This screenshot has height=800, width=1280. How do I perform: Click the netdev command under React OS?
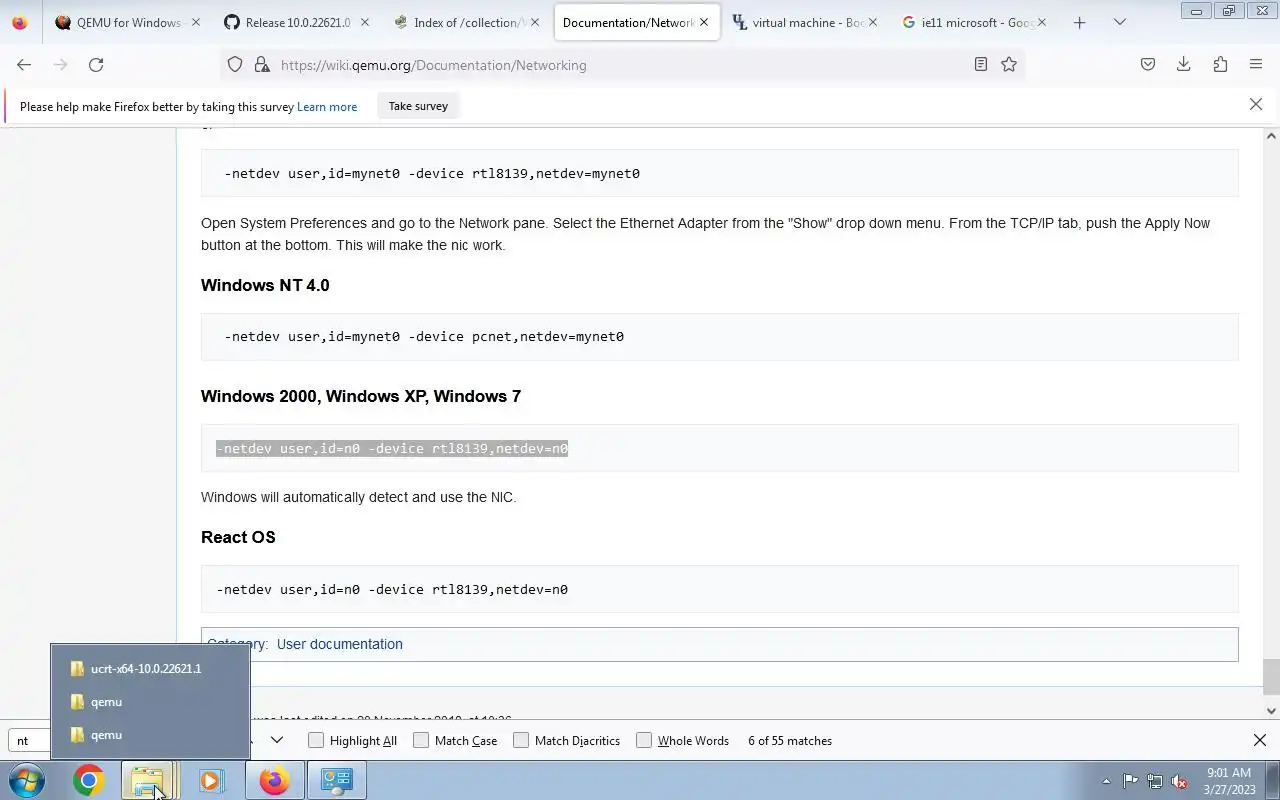click(392, 590)
